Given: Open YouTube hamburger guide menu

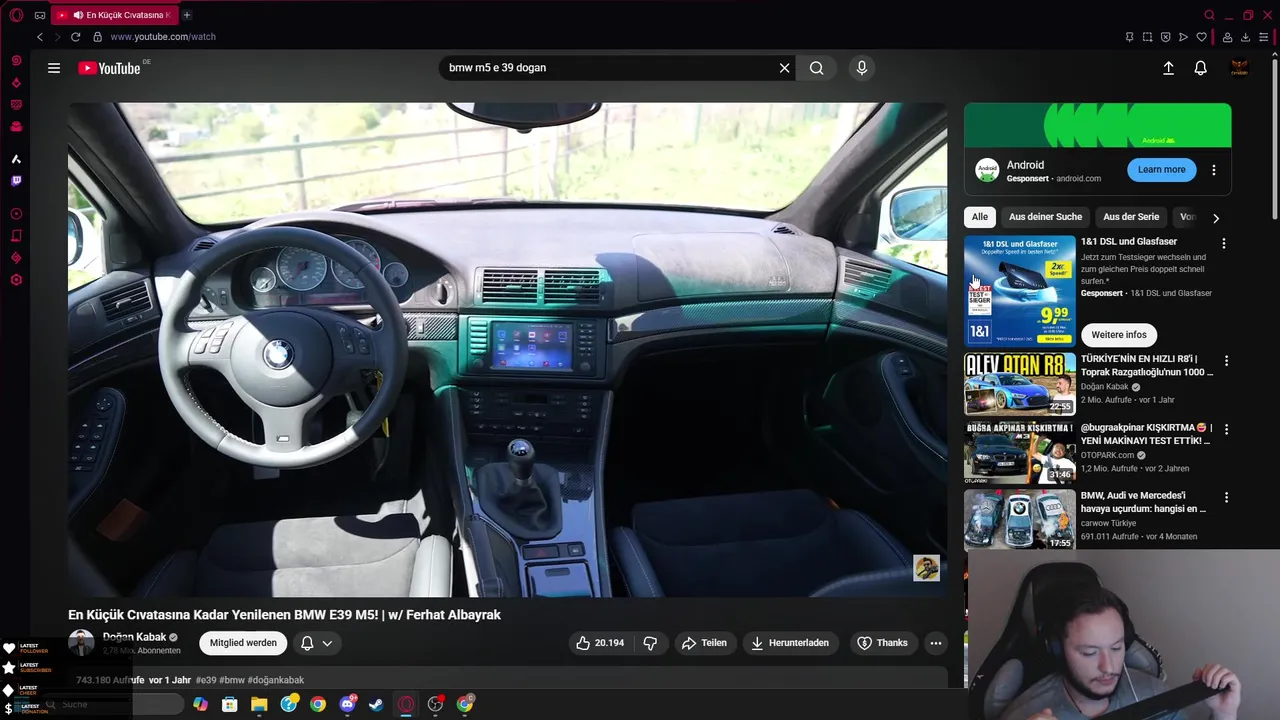Looking at the screenshot, I should [54, 68].
